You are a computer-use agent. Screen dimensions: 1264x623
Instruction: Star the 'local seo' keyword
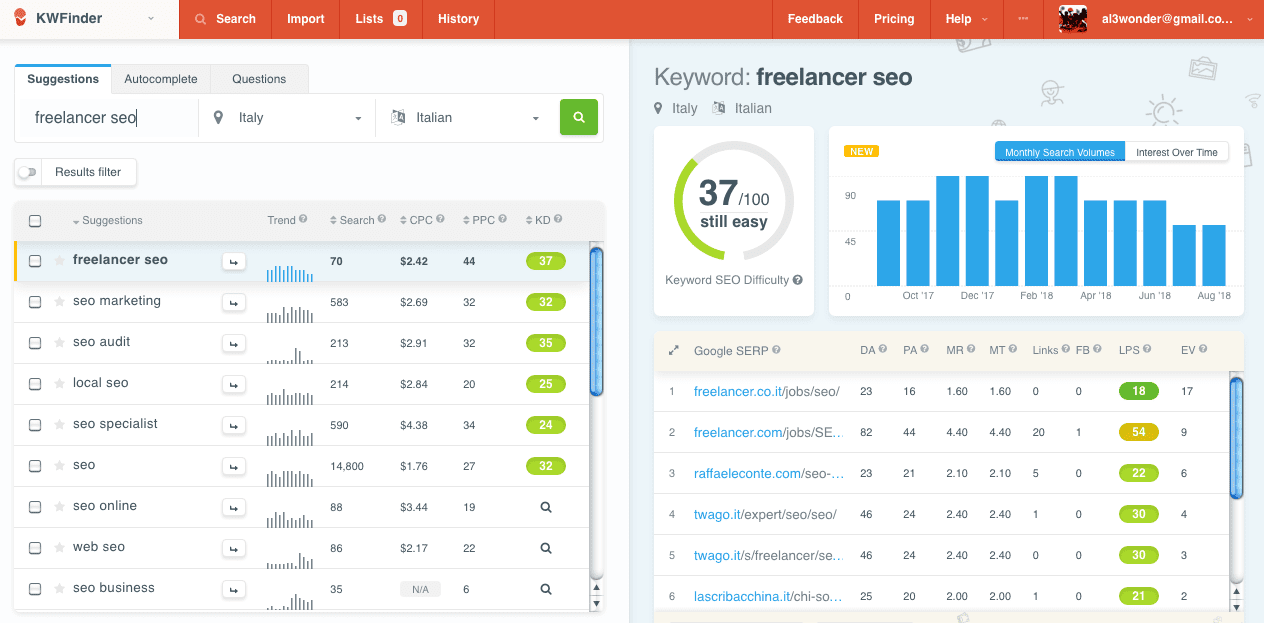pyautogui.click(x=59, y=384)
